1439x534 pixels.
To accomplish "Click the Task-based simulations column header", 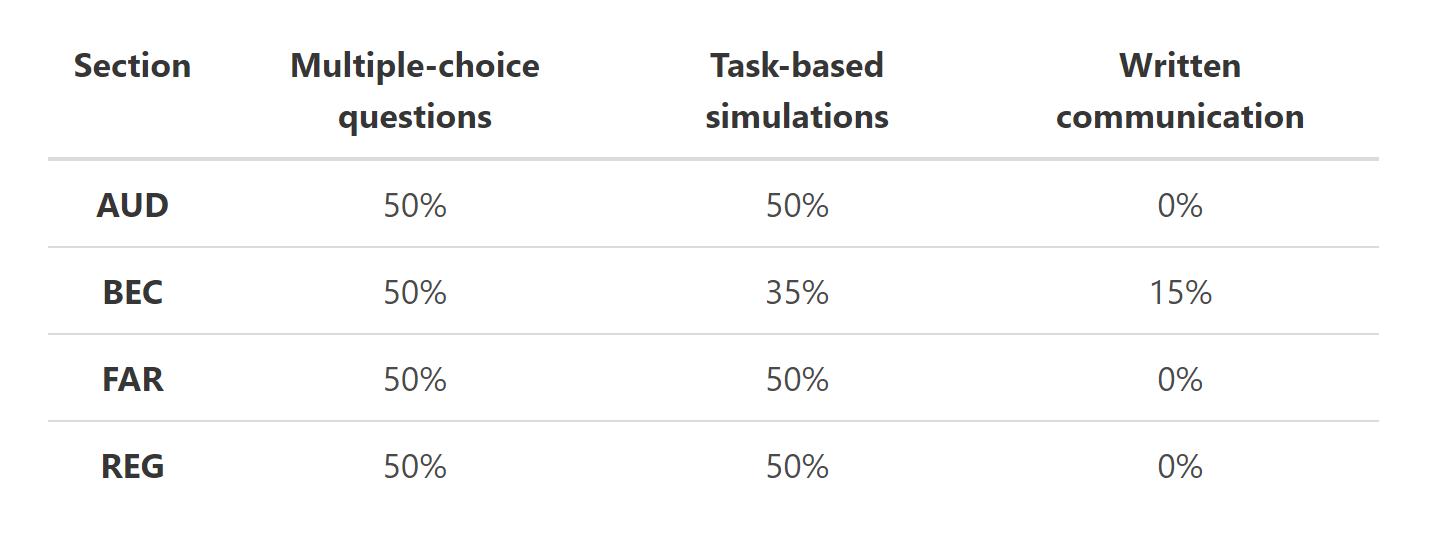I will point(797,91).
